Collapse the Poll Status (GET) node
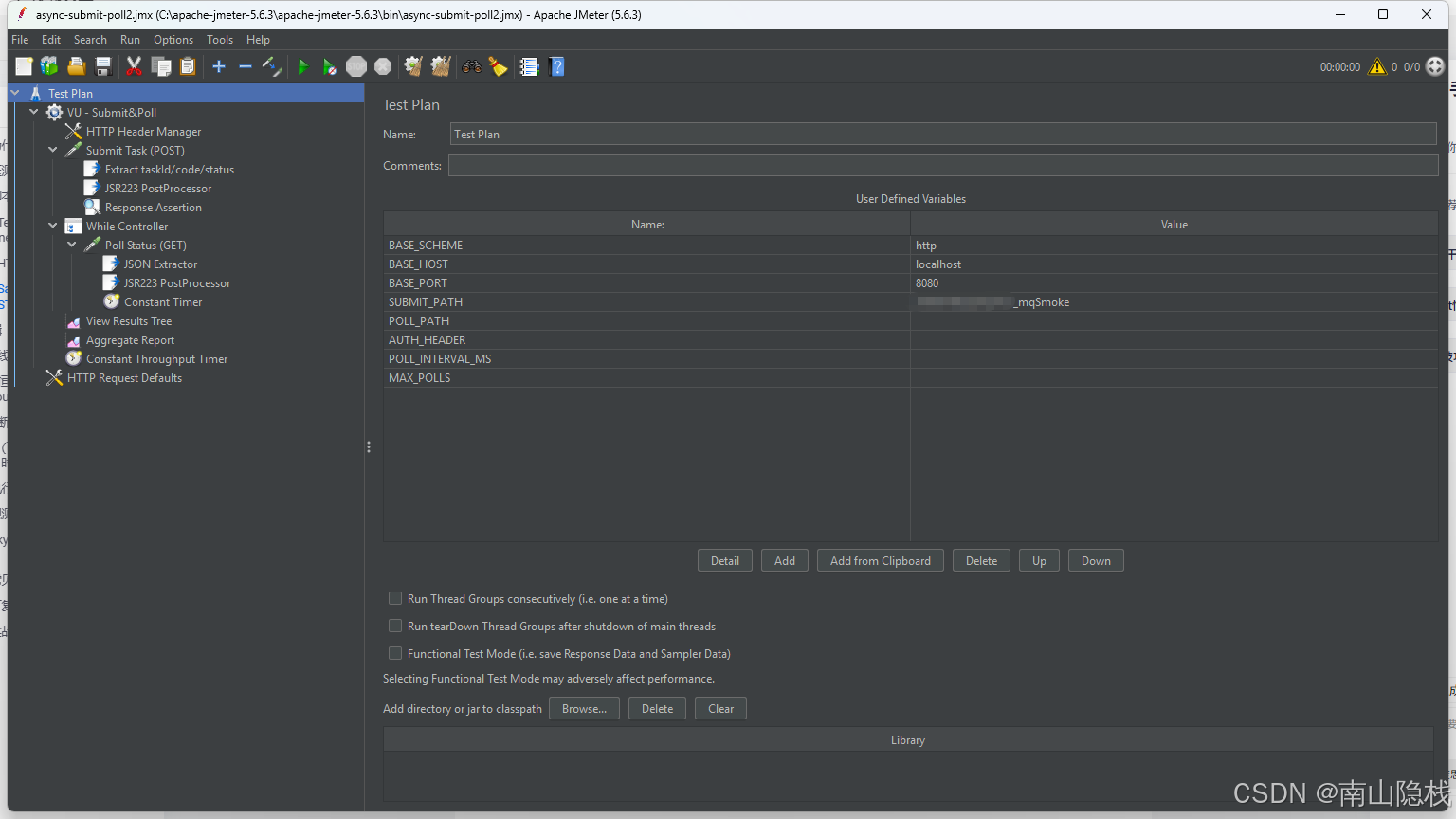The height and width of the screenshot is (819, 1456). point(72,245)
